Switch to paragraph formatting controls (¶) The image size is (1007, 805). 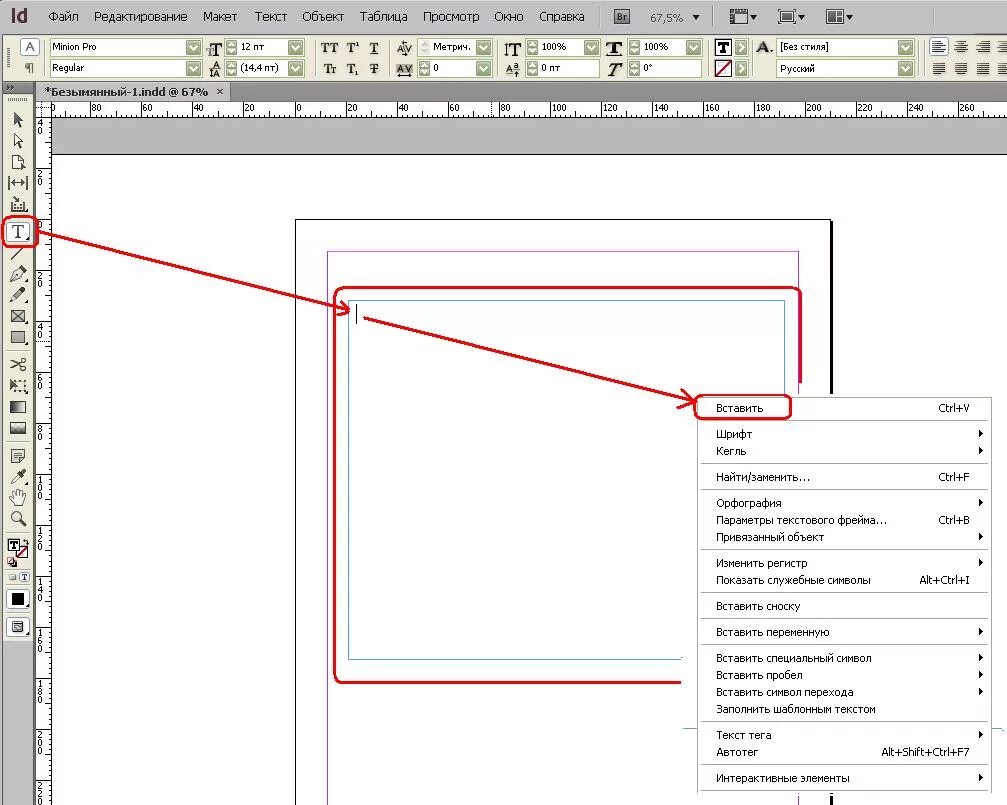30,67
